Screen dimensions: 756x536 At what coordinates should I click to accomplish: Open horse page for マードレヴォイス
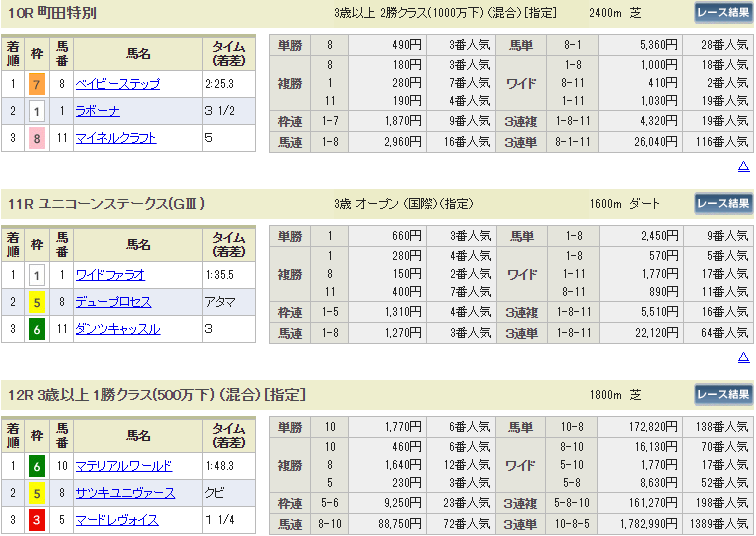[x=117, y=520]
